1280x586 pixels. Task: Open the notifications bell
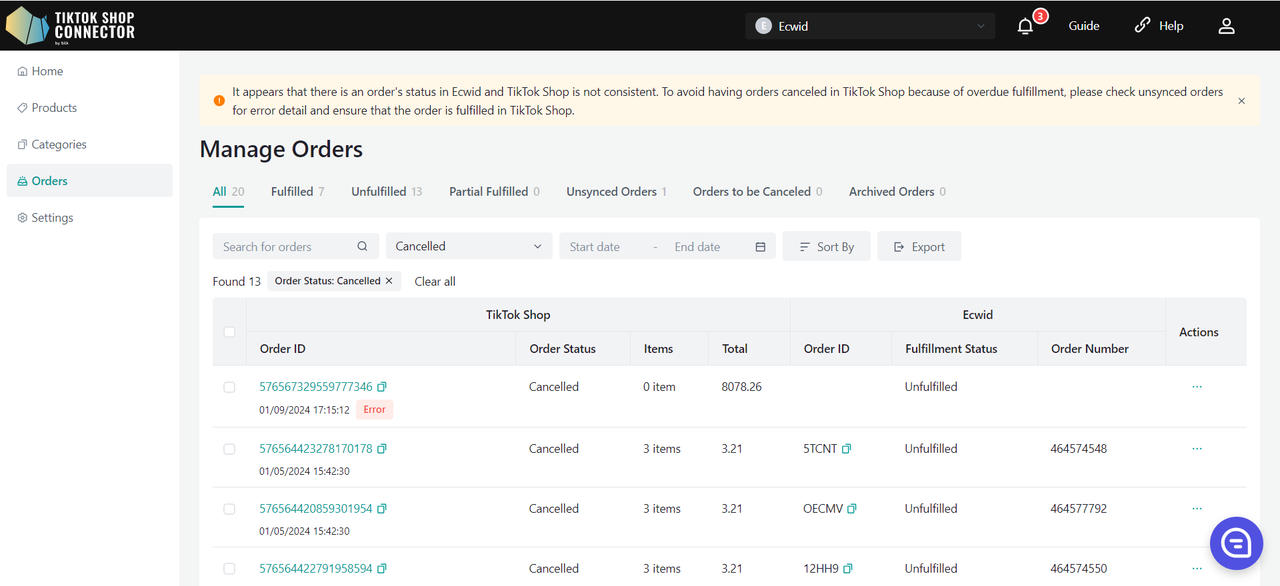1025,26
